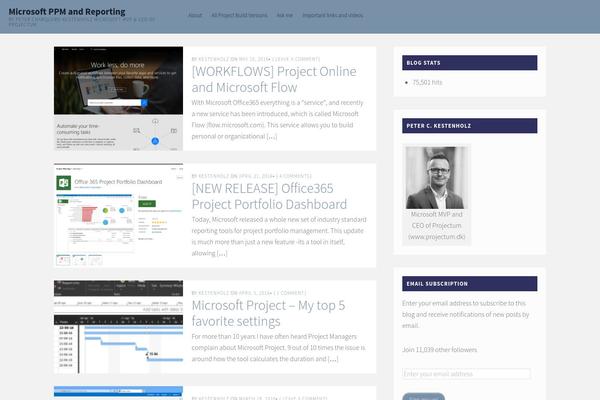Go to the Ask me page
Image resolution: width=600 pixels, height=400 pixels.
point(285,15)
